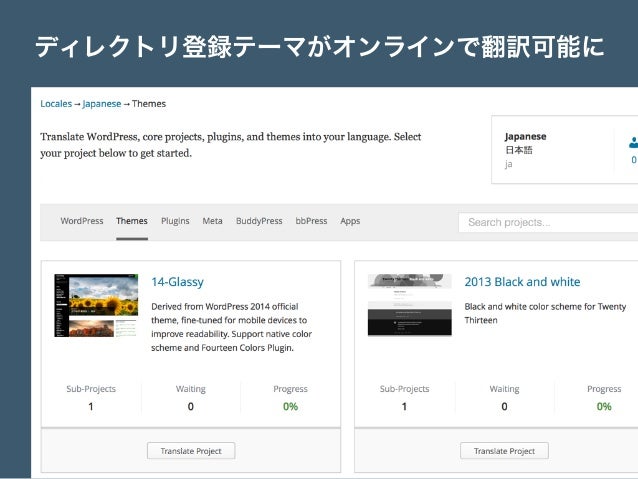638x479 pixels.
Task: Click the 14-Glassy theme thumbnail
Action: 96,305
